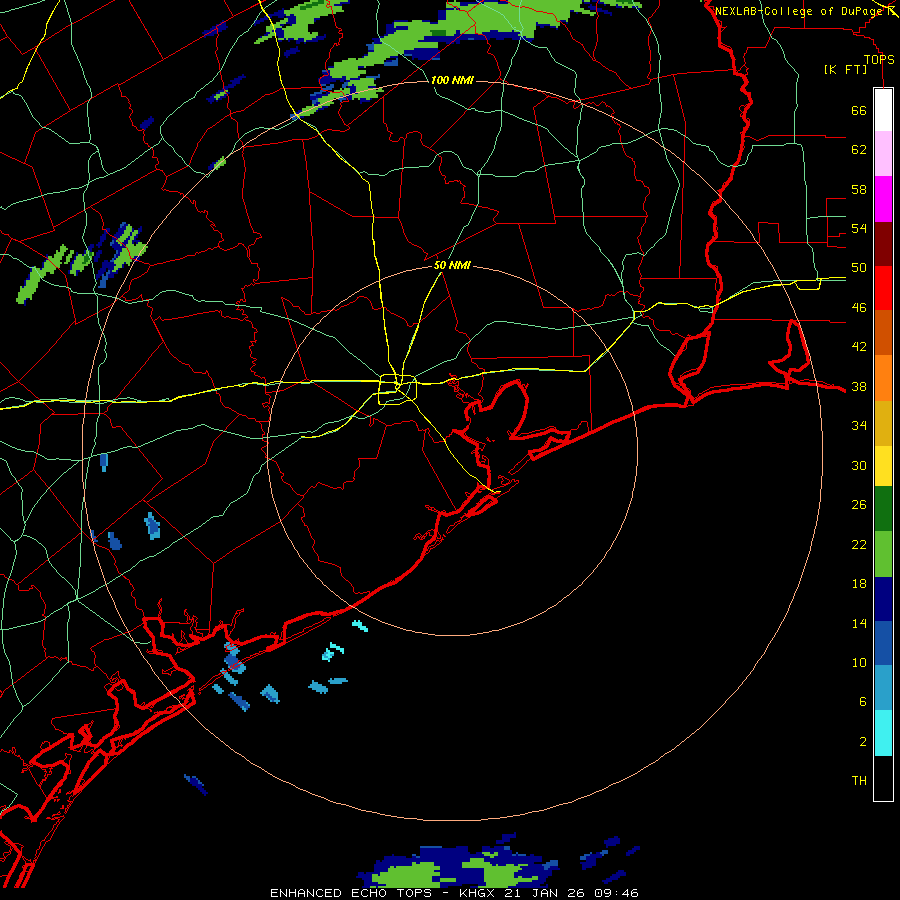Click the TOPS legend title
This screenshot has width=900, height=900.
[x=879, y=60]
